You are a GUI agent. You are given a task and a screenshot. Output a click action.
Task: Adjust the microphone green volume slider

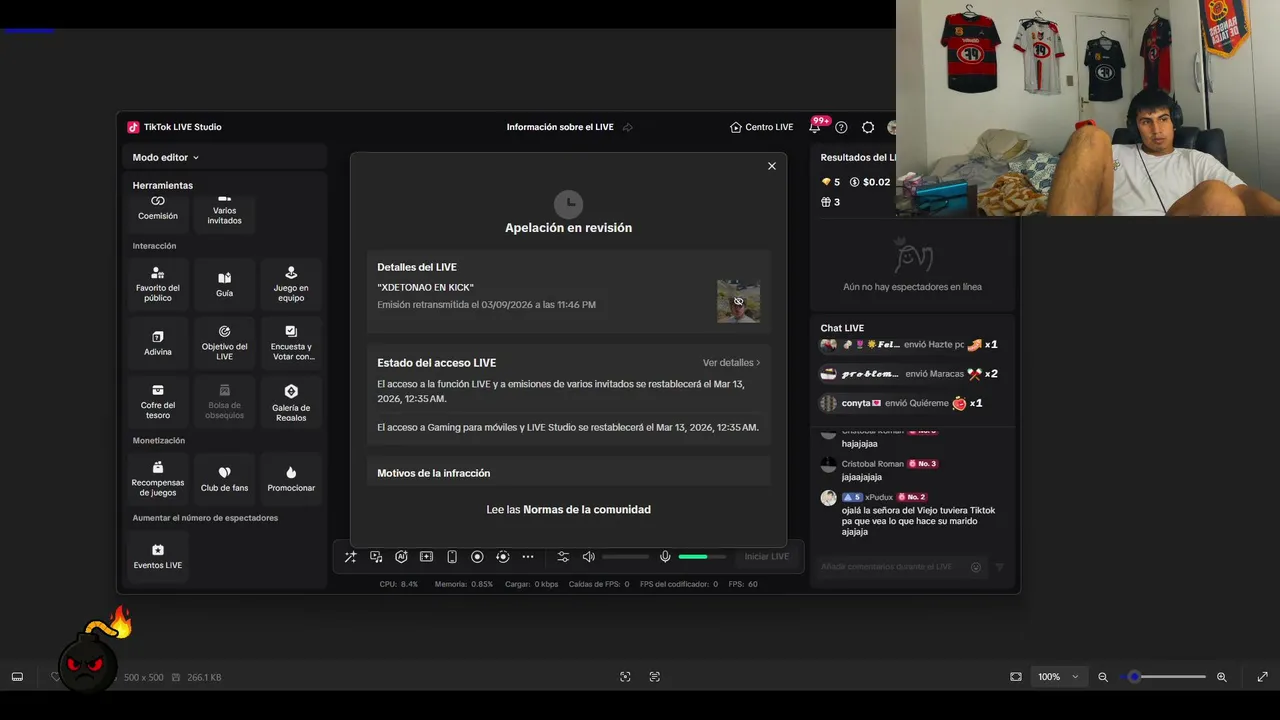tap(702, 557)
